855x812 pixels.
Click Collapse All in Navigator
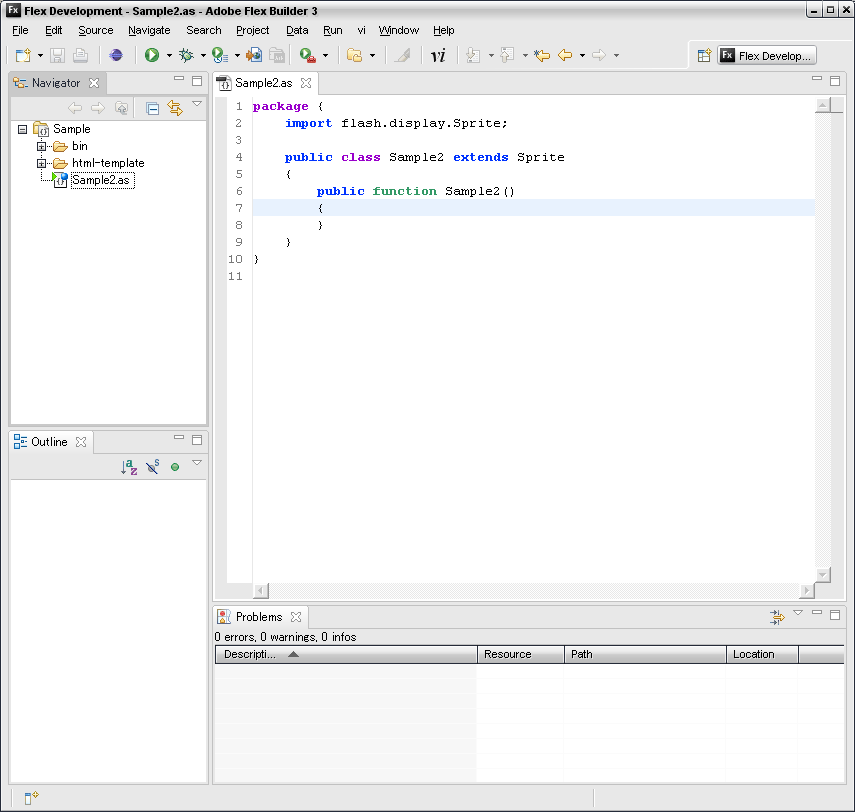(x=152, y=108)
